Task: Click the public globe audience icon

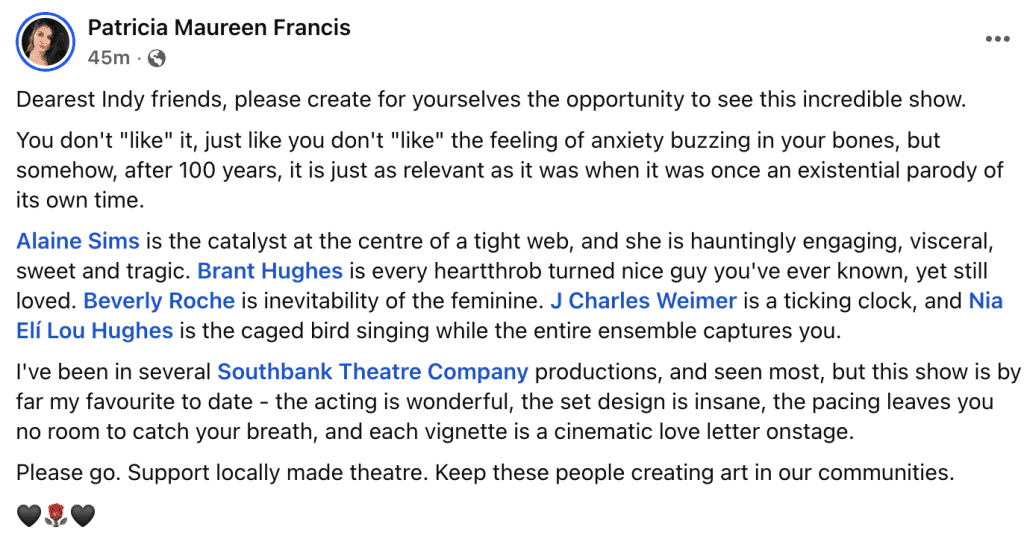Action: 156,58
